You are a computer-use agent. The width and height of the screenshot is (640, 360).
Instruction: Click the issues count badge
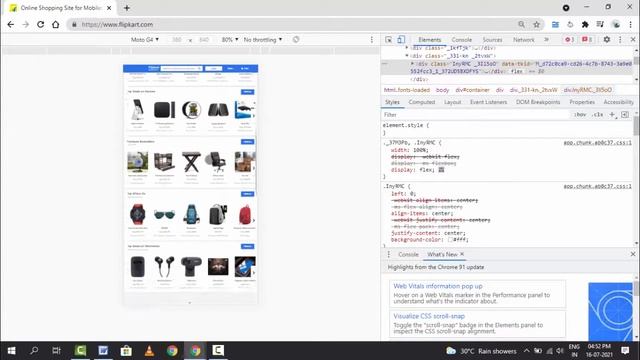587,40
